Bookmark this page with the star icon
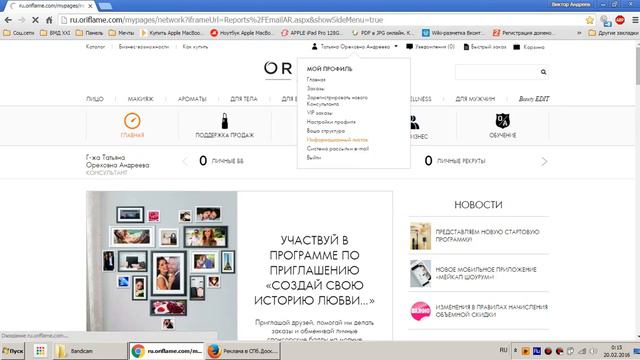The height and width of the screenshot is (360, 640). click(589, 20)
